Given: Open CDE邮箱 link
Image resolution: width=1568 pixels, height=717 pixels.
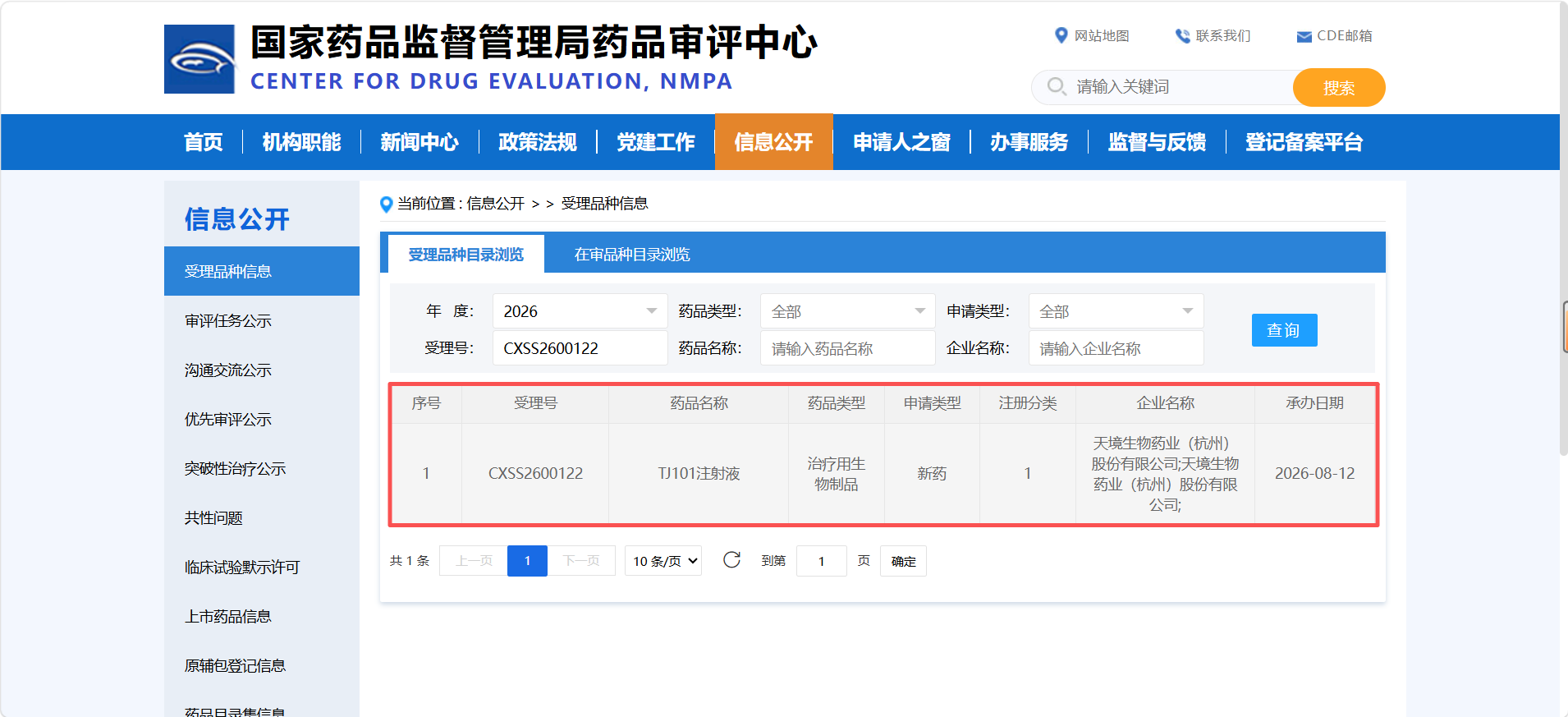Looking at the screenshot, I should click(x=1345, y=36).
